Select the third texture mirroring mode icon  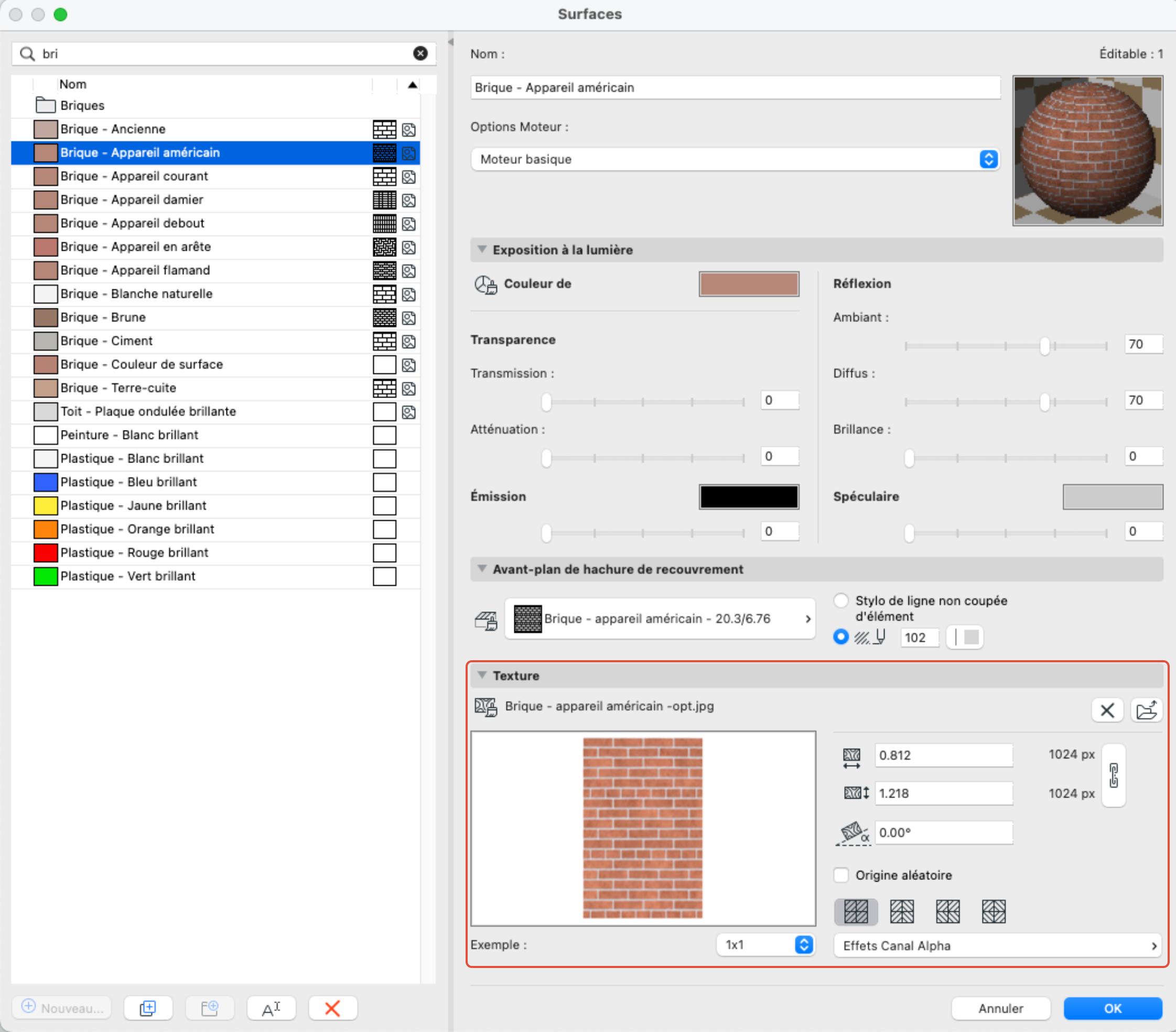coord(947,911)
